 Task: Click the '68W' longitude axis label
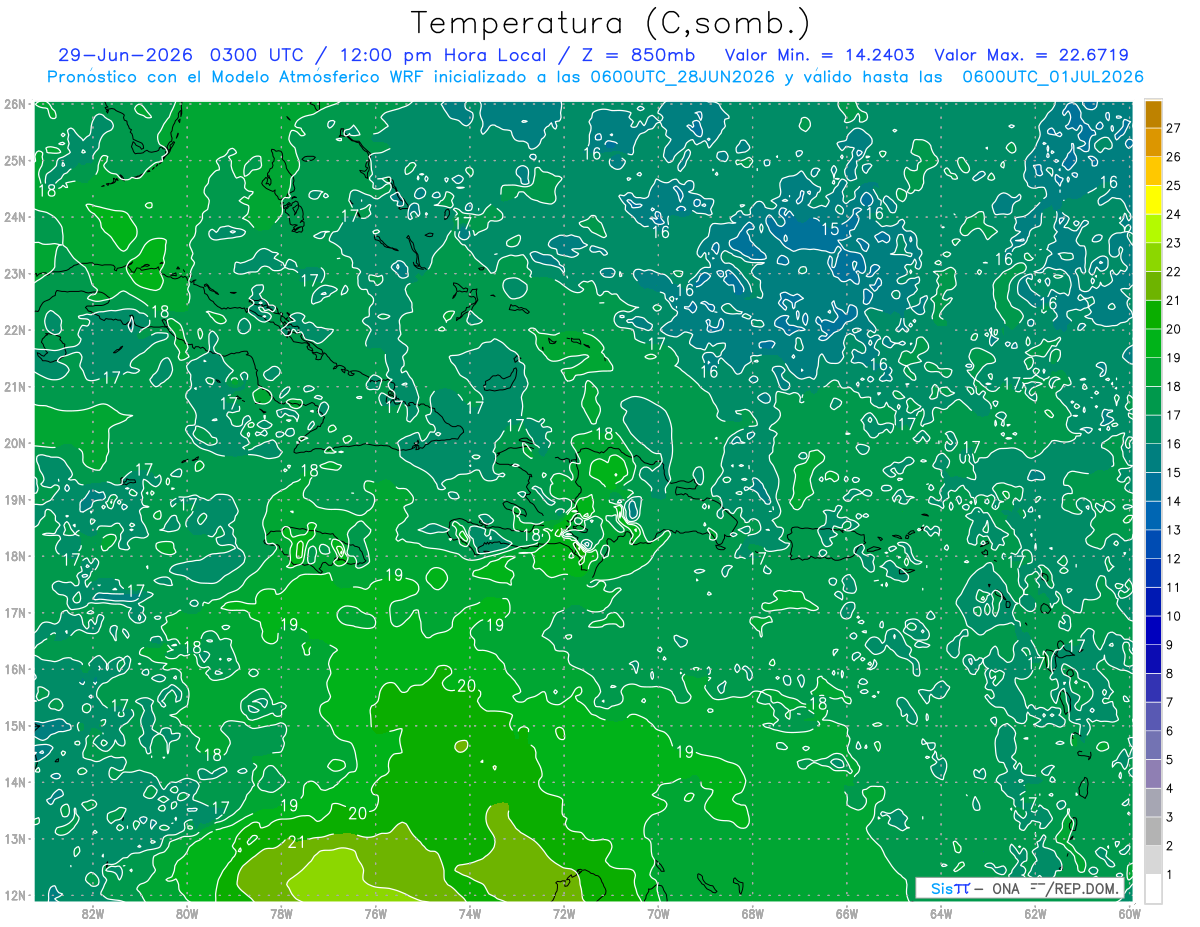pos(753,913)
